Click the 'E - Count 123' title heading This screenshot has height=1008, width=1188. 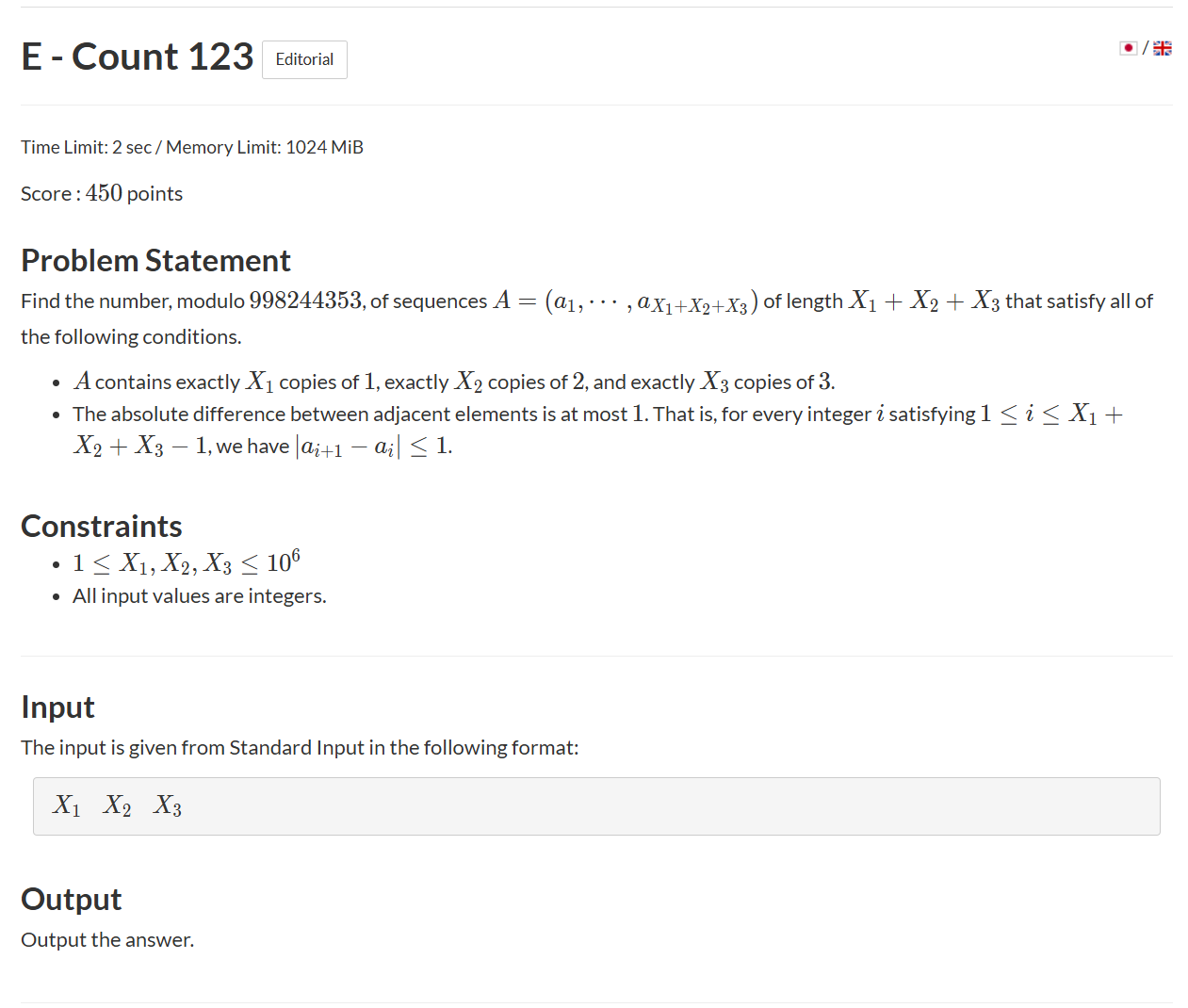point(138,57)
